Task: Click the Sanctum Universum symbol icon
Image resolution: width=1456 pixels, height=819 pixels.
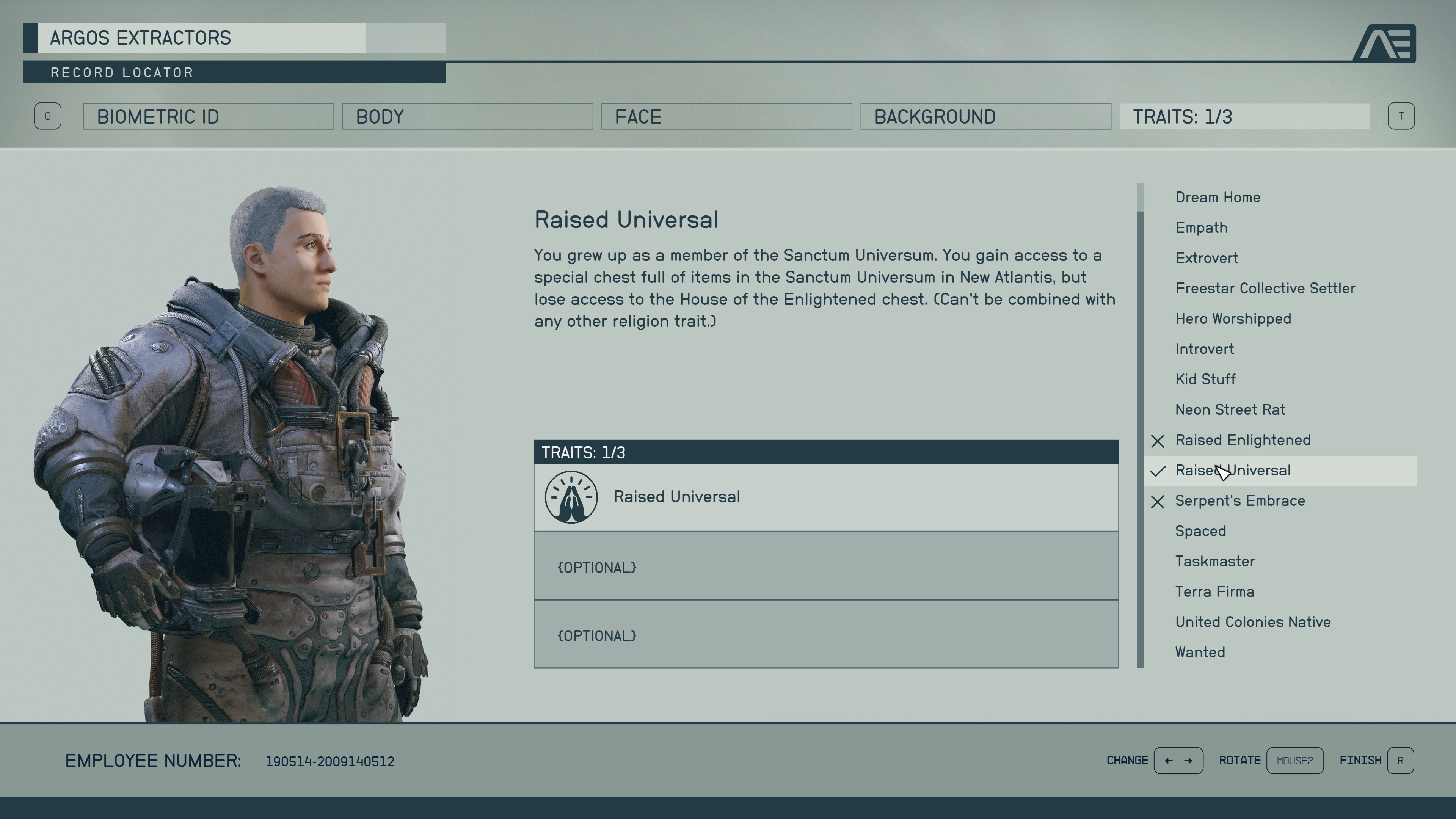Action: pos(571,497)
